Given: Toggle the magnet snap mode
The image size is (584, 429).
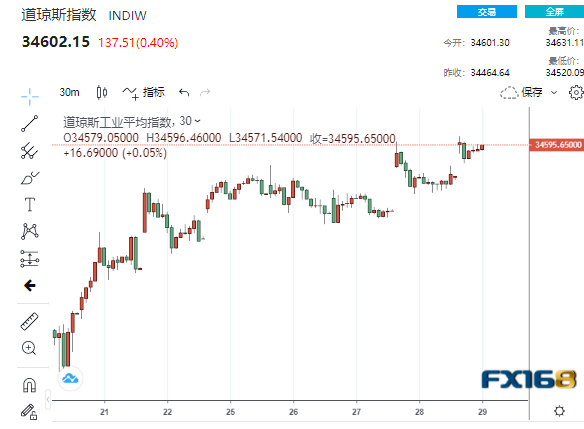Looking at the screenshot, I should coord(29,385).
